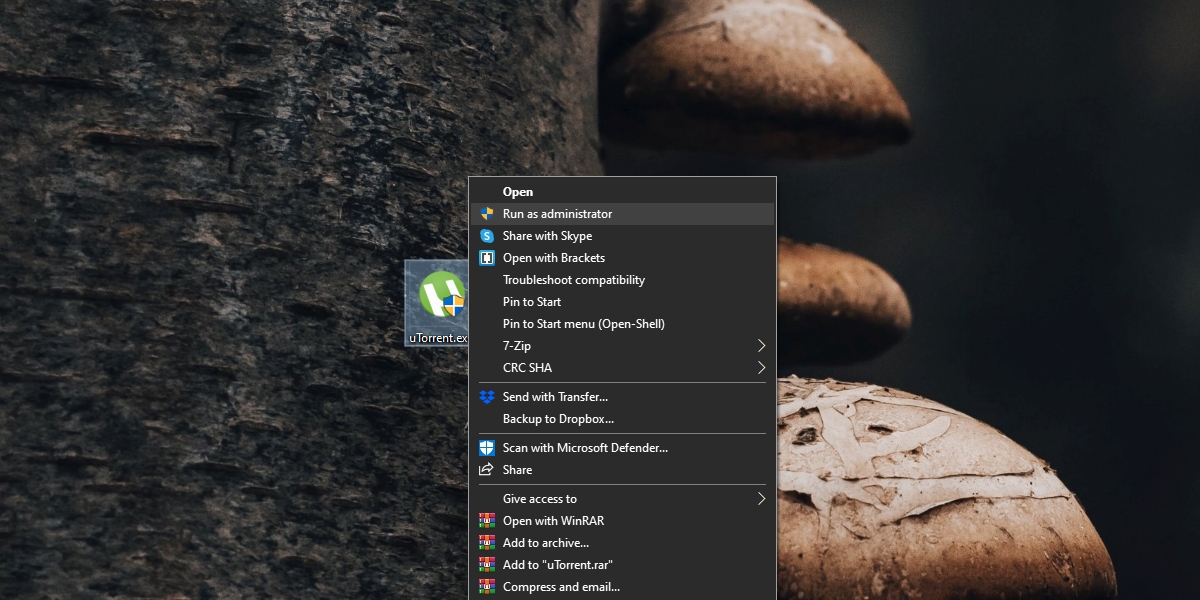
Task: Click the Share arrow icon
Action: coord(487,470)
